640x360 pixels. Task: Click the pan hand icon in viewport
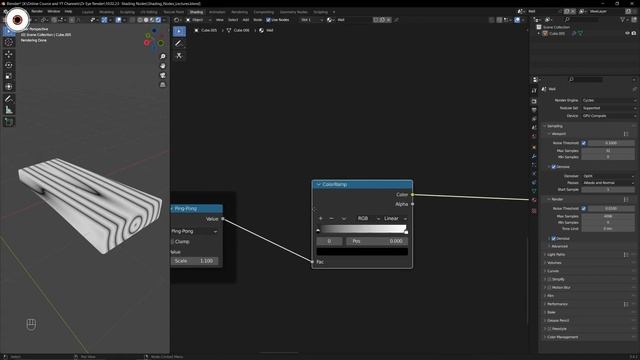[x=163, y=66]
